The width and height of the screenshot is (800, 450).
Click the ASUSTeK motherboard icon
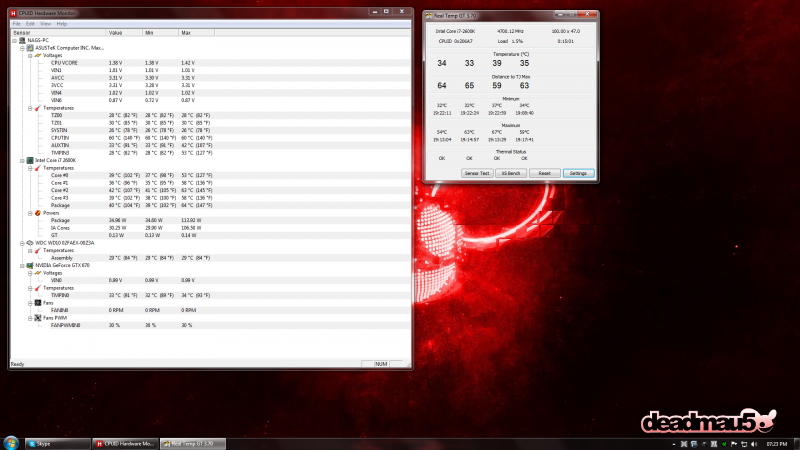coord(30,48)
